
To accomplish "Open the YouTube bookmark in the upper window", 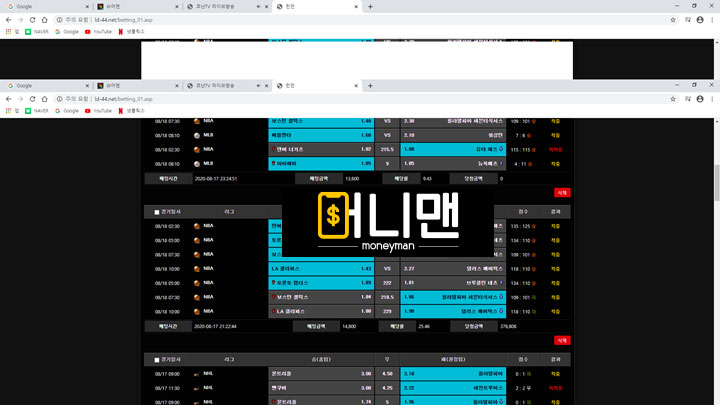I will click(x=98, y=31).
